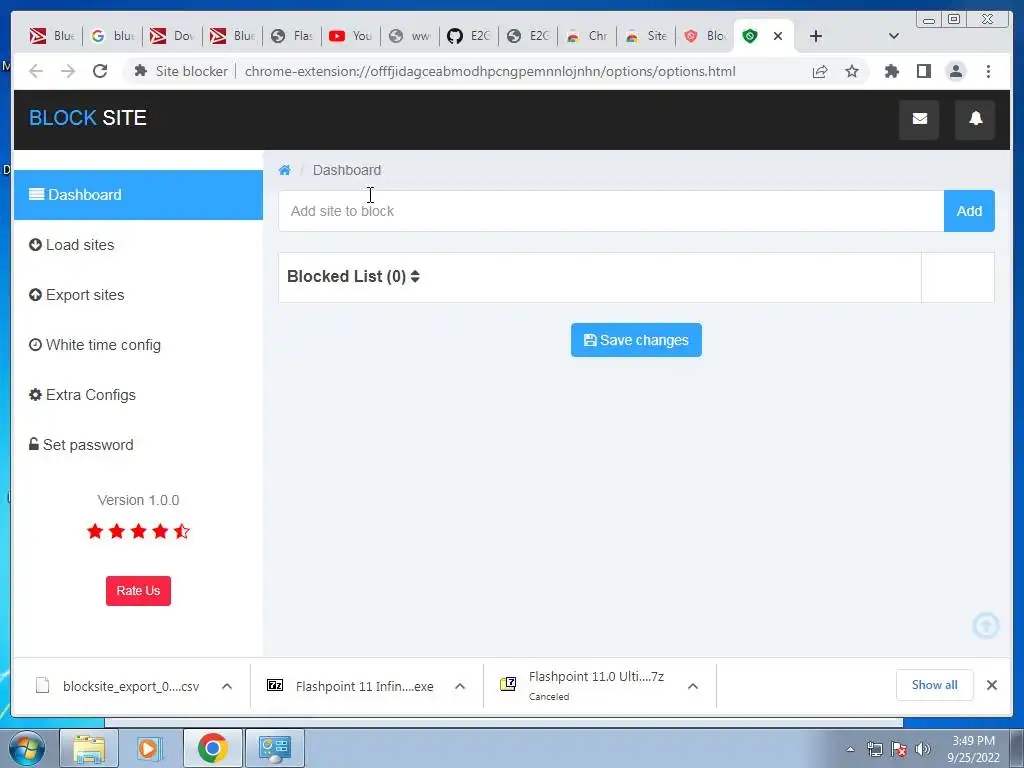Click the Action Center flag tray icon
This screenshot has height=768, width=1024.
click(899, 749)
